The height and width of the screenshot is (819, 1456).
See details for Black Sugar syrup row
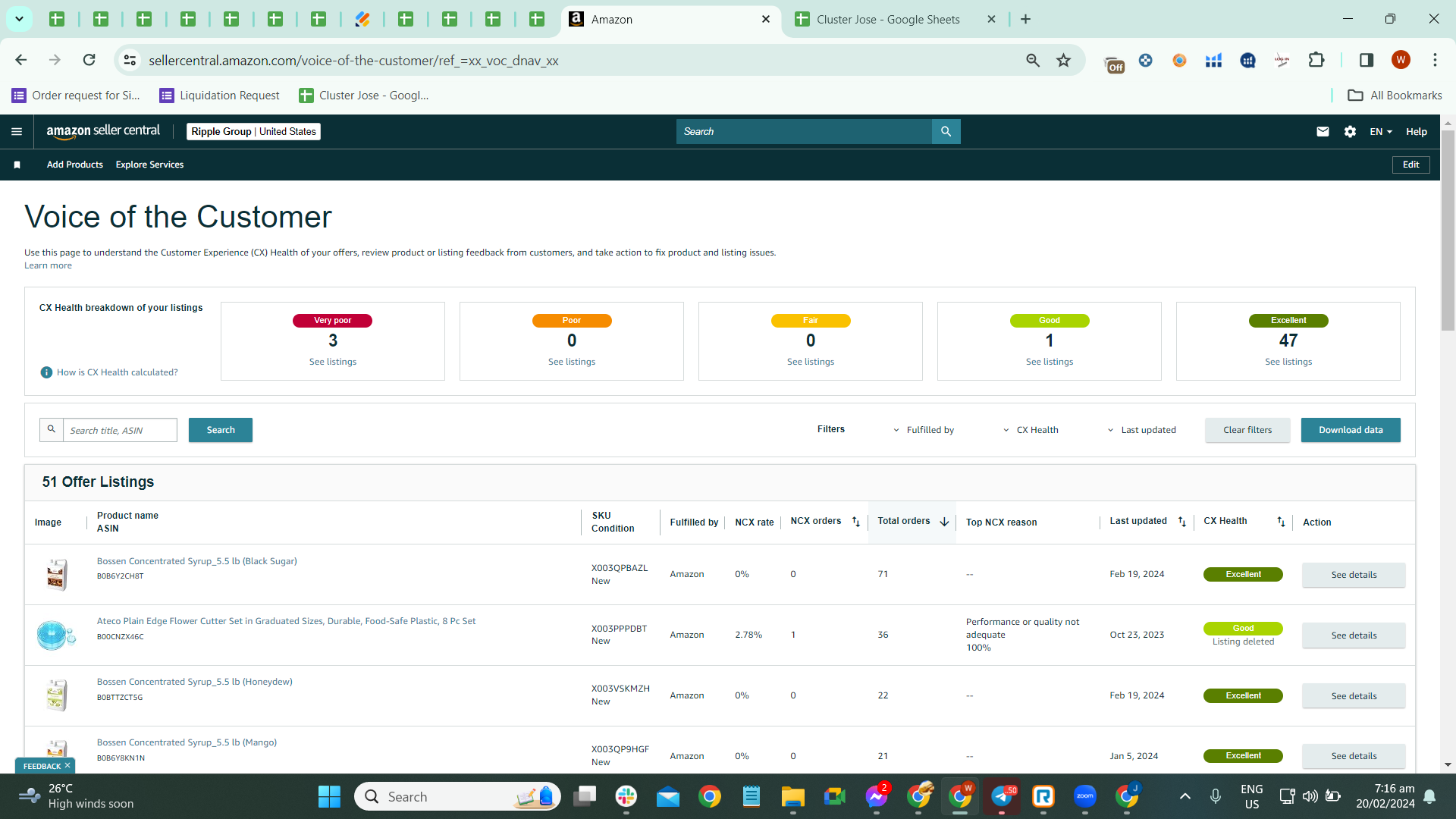pyautogui.click(x=1354, y=575)
